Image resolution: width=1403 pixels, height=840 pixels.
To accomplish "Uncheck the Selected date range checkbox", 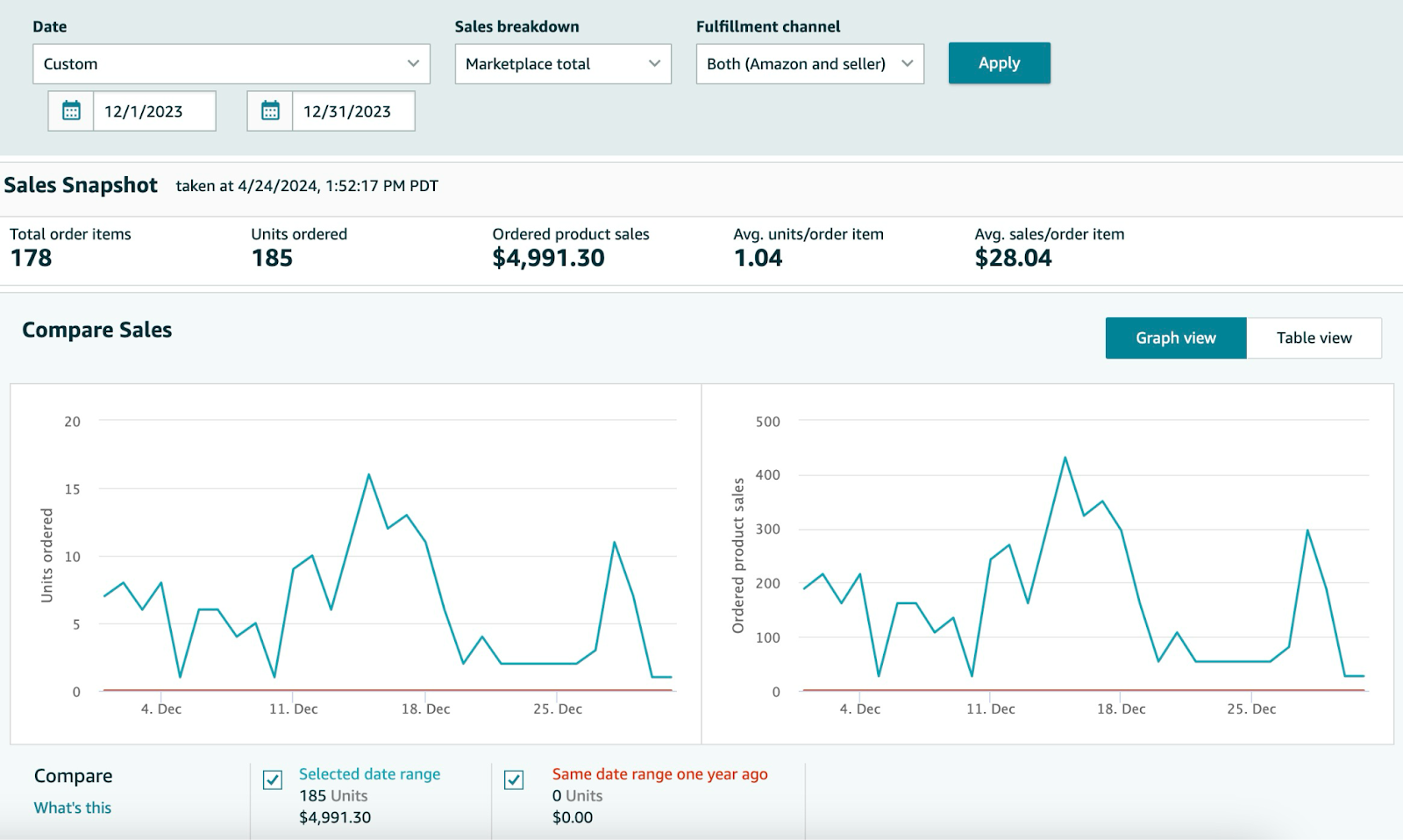I will (x=273, y=779).
